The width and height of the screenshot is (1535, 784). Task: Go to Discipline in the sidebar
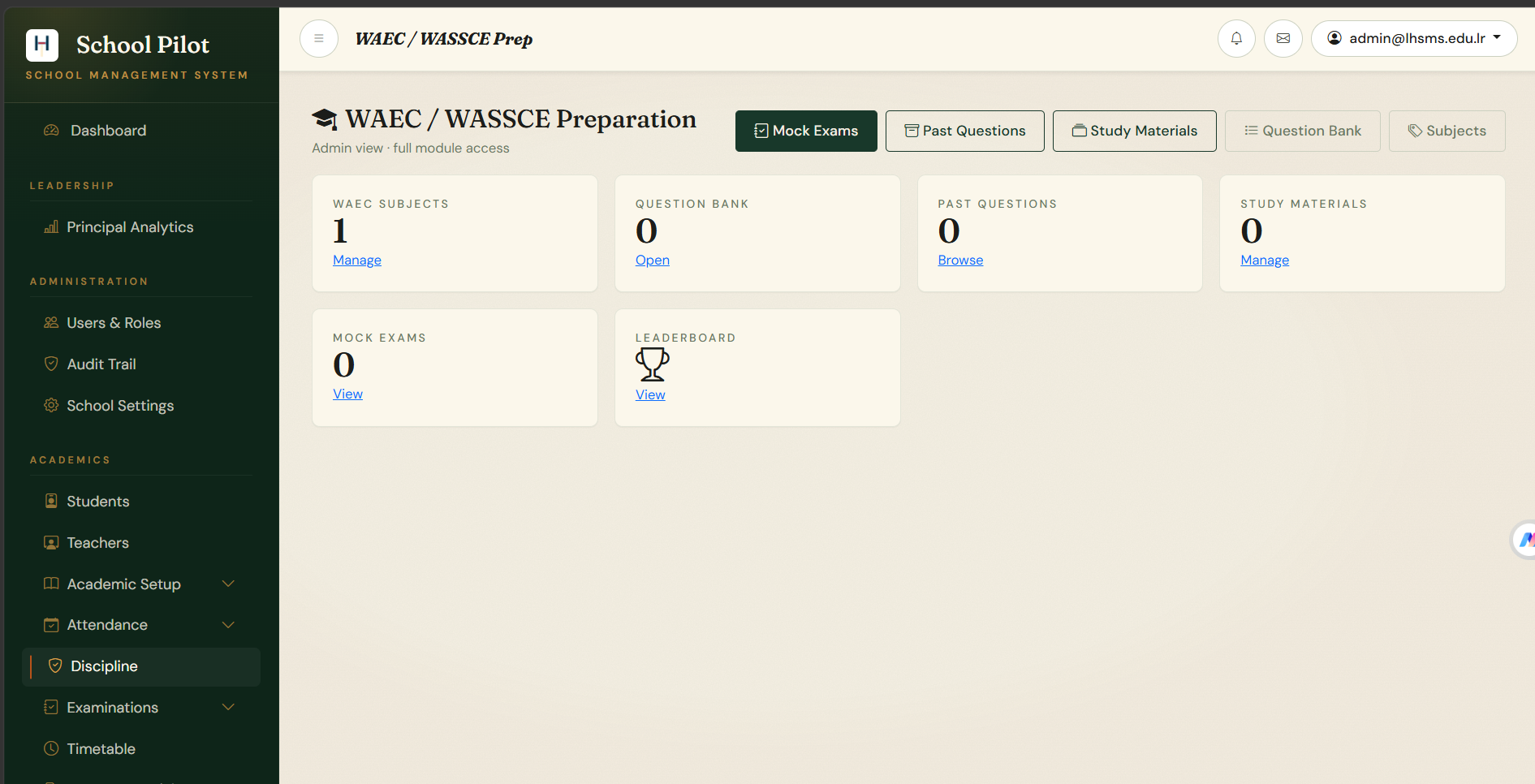click(x=141, y=666)
